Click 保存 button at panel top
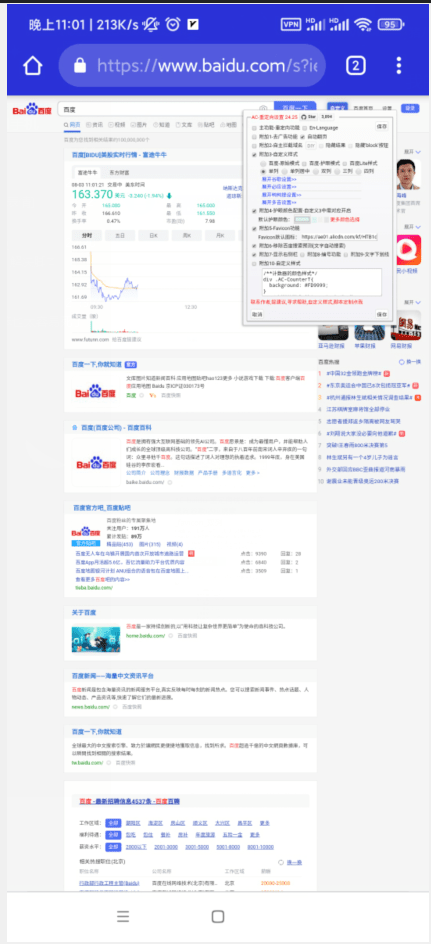This screenshot has height=944, width=431. click(382, 126)
